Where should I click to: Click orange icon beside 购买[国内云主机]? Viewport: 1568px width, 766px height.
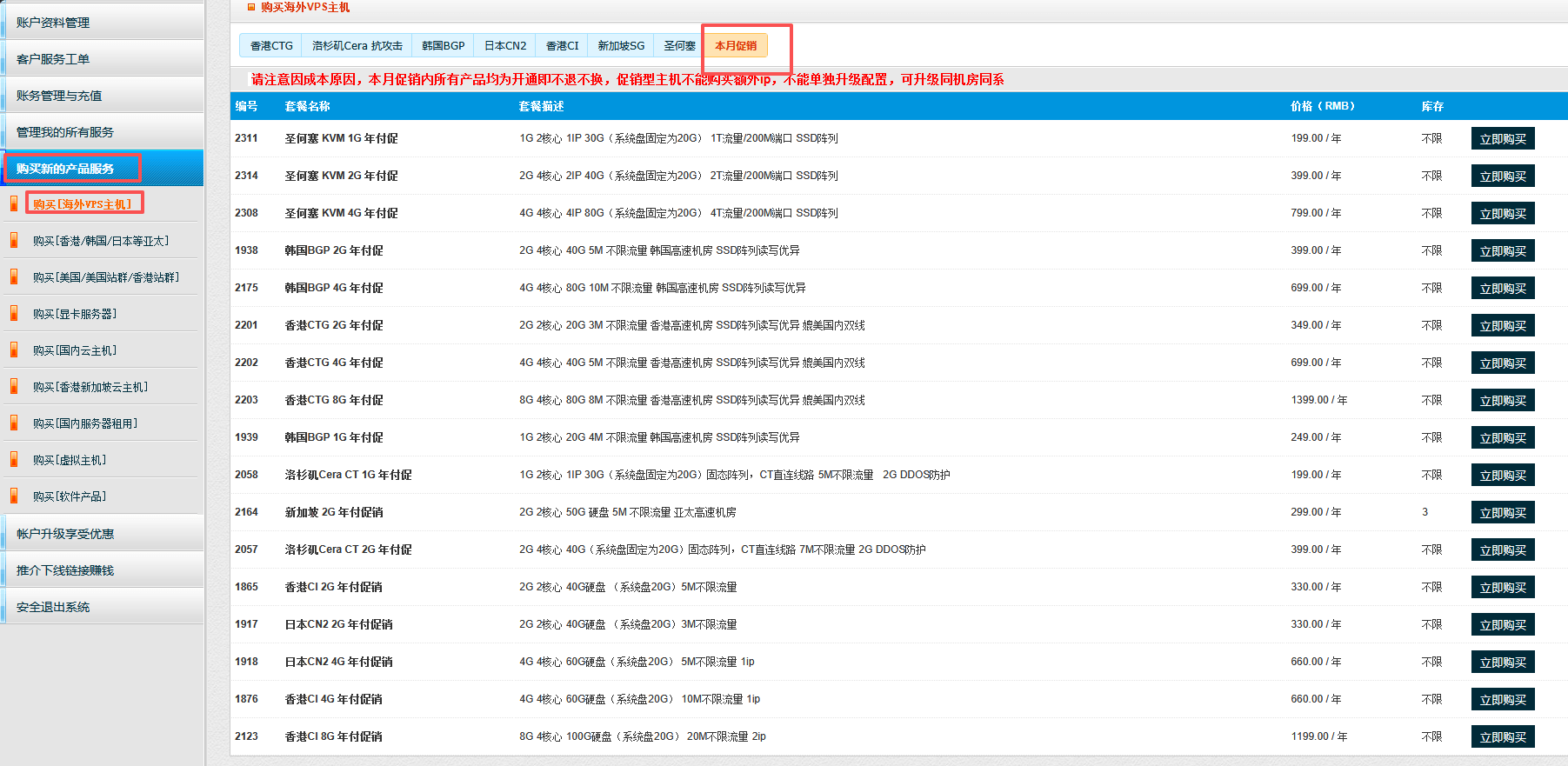pyautogui.click(x=13, y=350)
